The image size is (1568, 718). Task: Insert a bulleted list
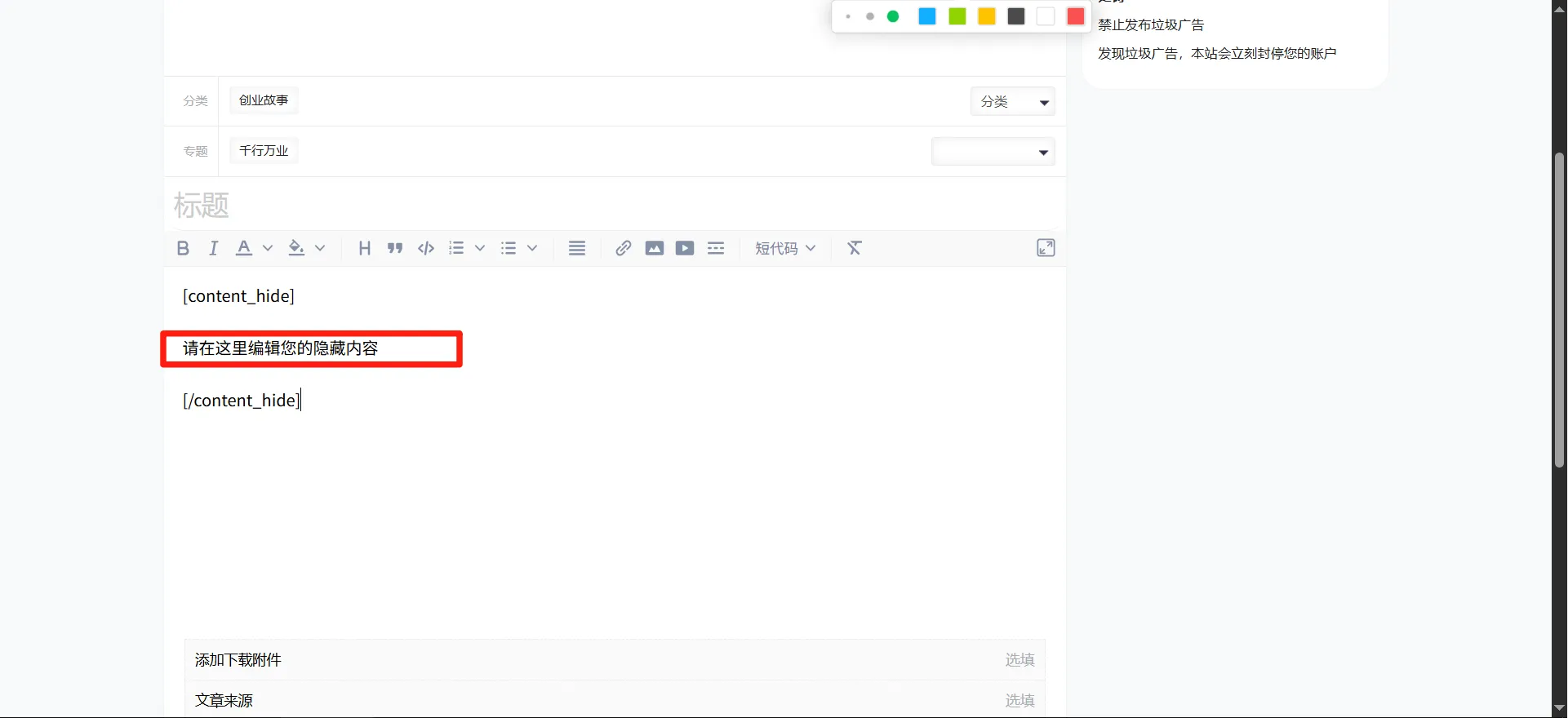509,248
